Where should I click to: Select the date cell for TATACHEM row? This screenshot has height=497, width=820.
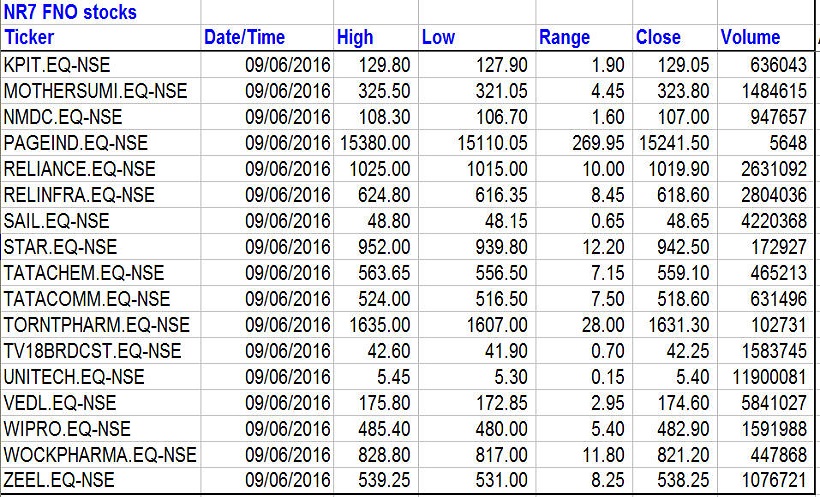click(287, 273)
